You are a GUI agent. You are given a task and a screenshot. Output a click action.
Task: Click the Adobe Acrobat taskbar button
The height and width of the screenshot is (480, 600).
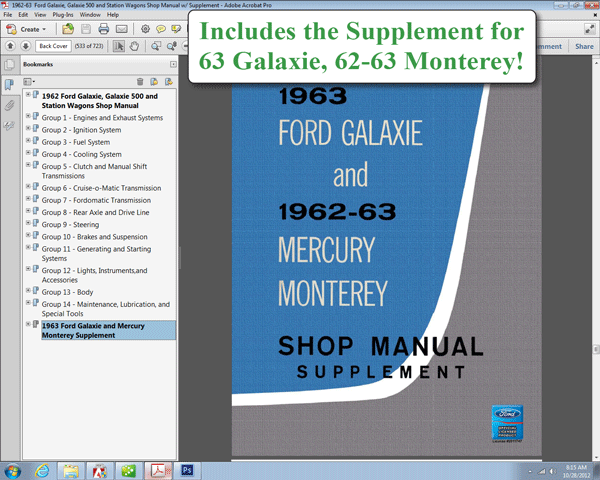(x=158, y=471)
